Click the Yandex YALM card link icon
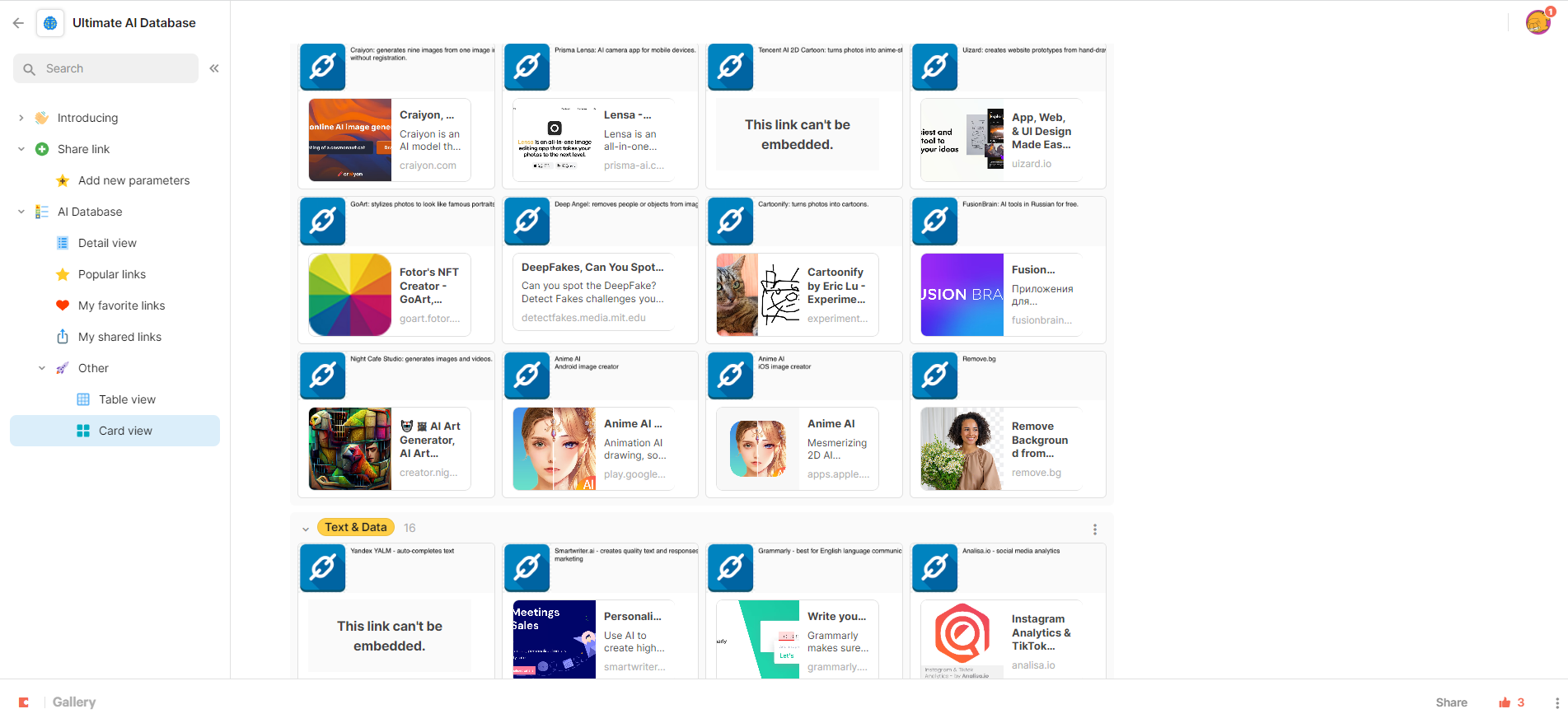1568x723 pixels. click(x=323, y=567)
